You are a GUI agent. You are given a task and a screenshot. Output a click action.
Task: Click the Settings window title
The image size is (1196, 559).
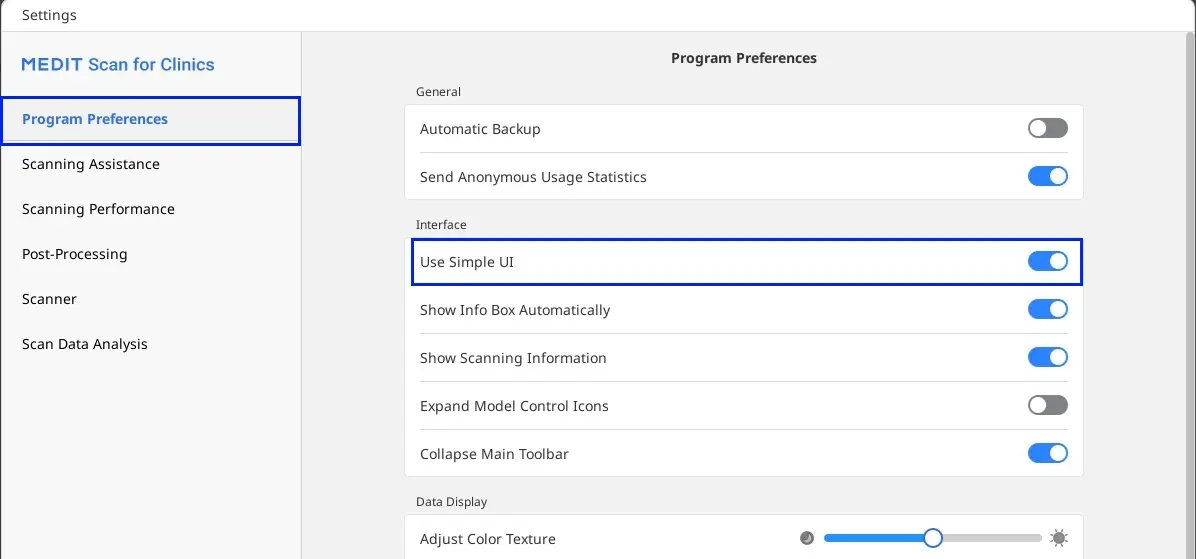point(49,15)
